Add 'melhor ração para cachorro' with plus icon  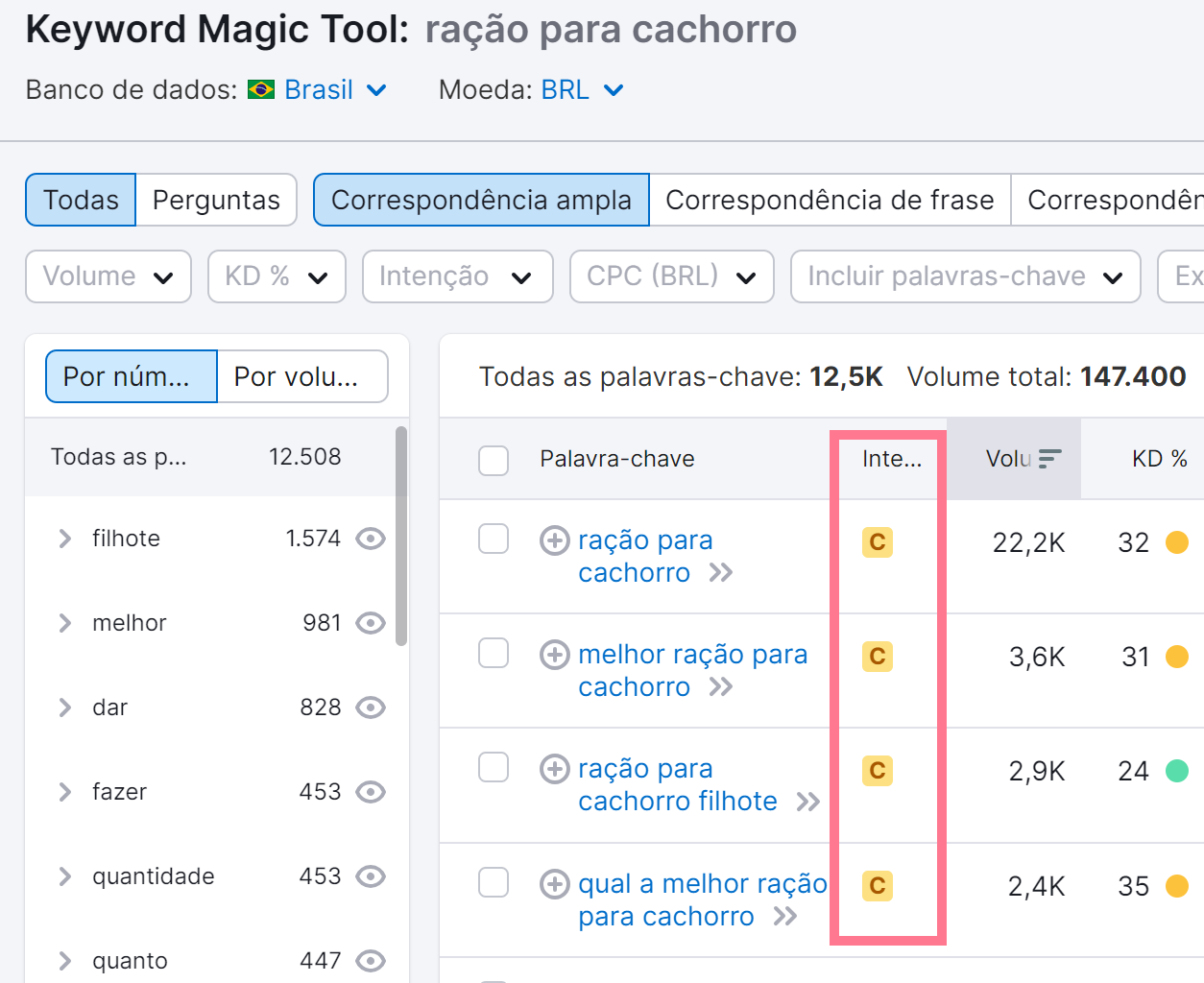coord(554,655)
